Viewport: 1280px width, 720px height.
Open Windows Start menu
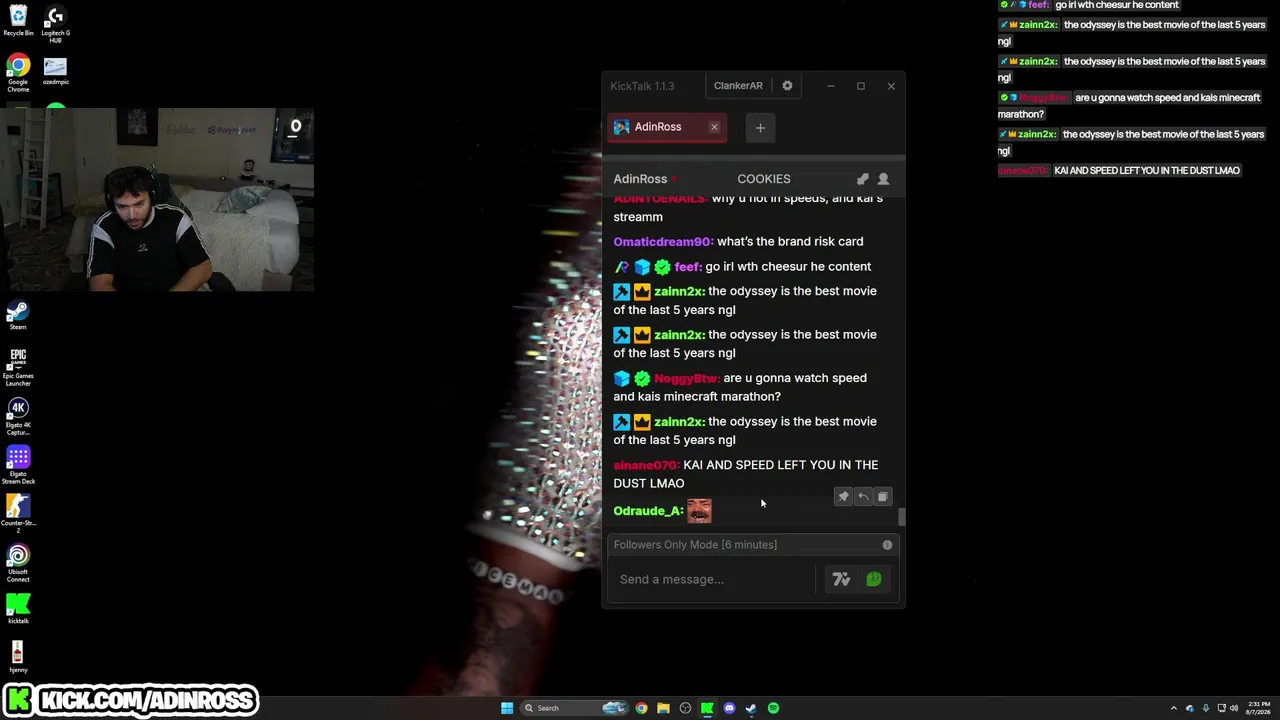pyautogui.click(x=507, y=708)
